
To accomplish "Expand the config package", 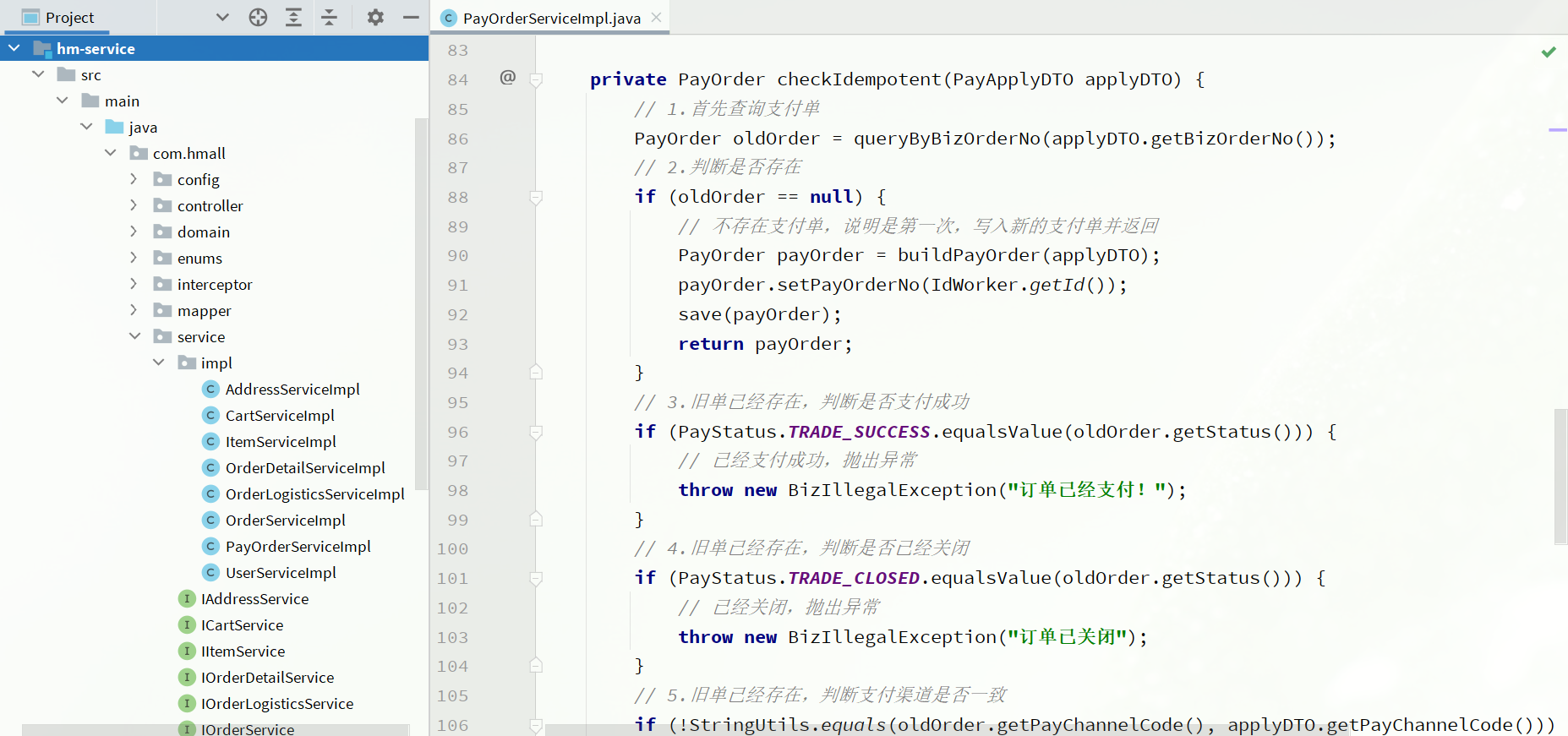I will [134, 179].
